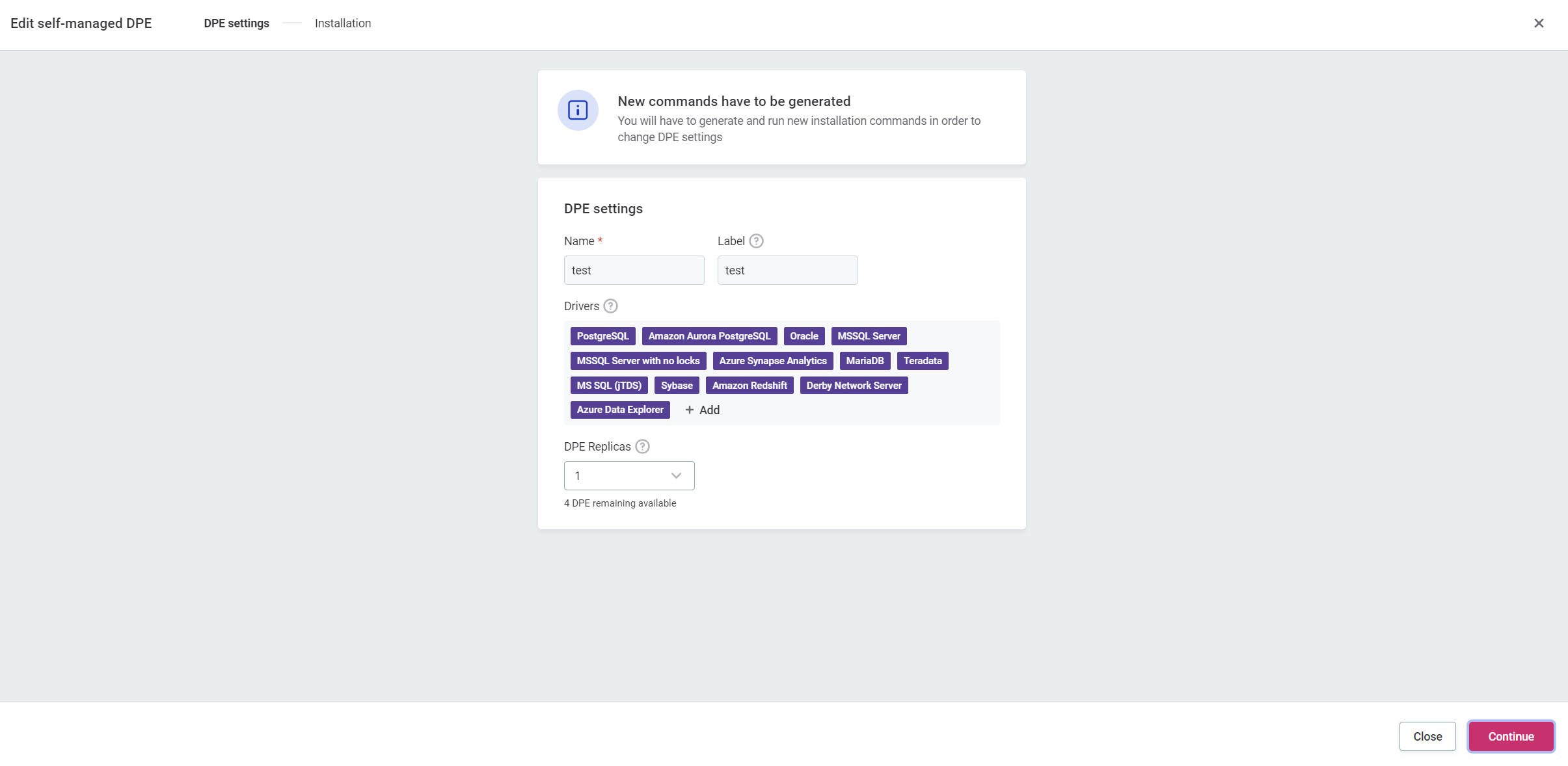Click the PostgreSQL driver tag
The width and height of the screenshot is (1568, 766).
[602, 336]
